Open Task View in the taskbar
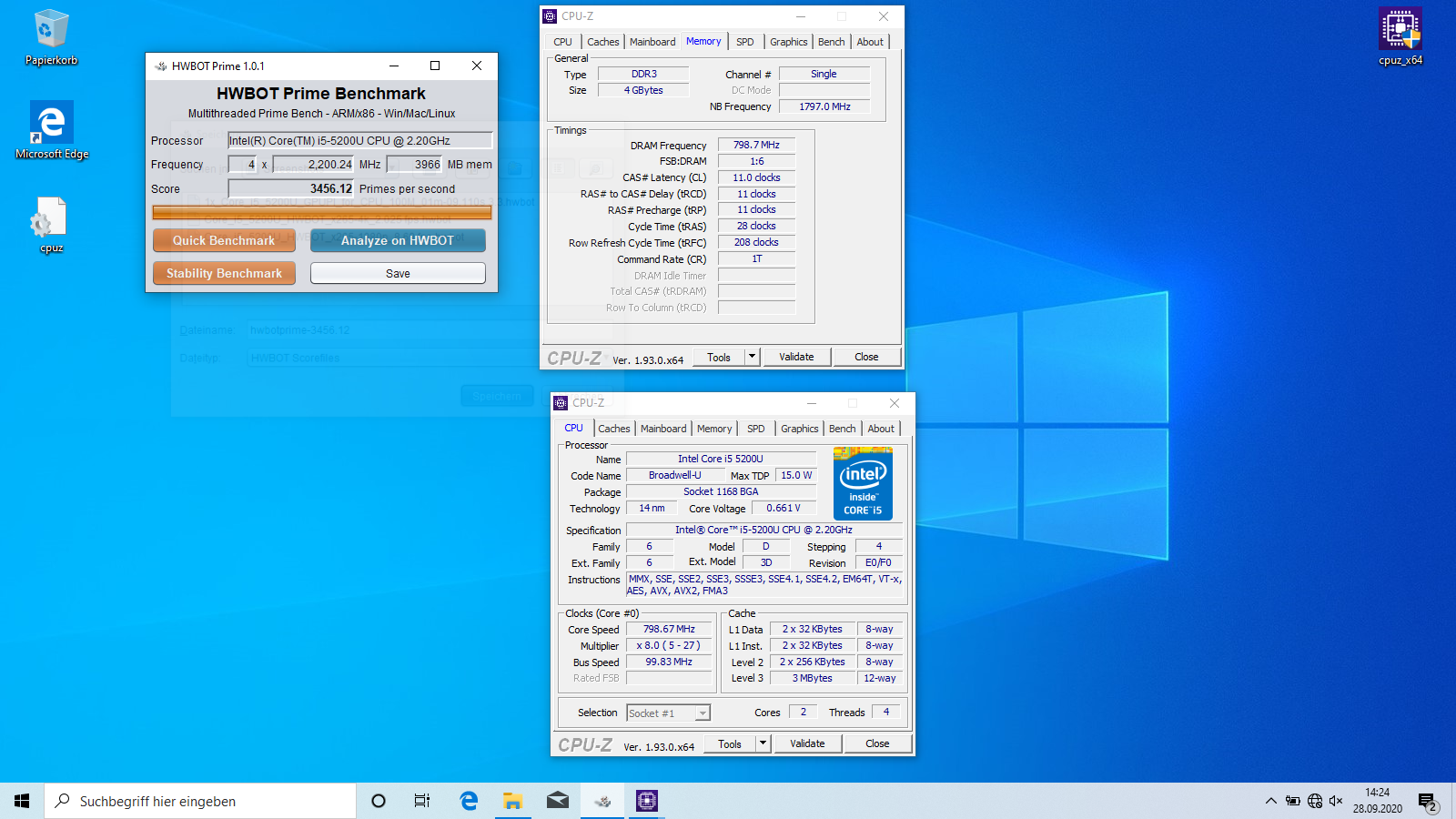This screenshot has width=1456, height=819. pos(422,801)
